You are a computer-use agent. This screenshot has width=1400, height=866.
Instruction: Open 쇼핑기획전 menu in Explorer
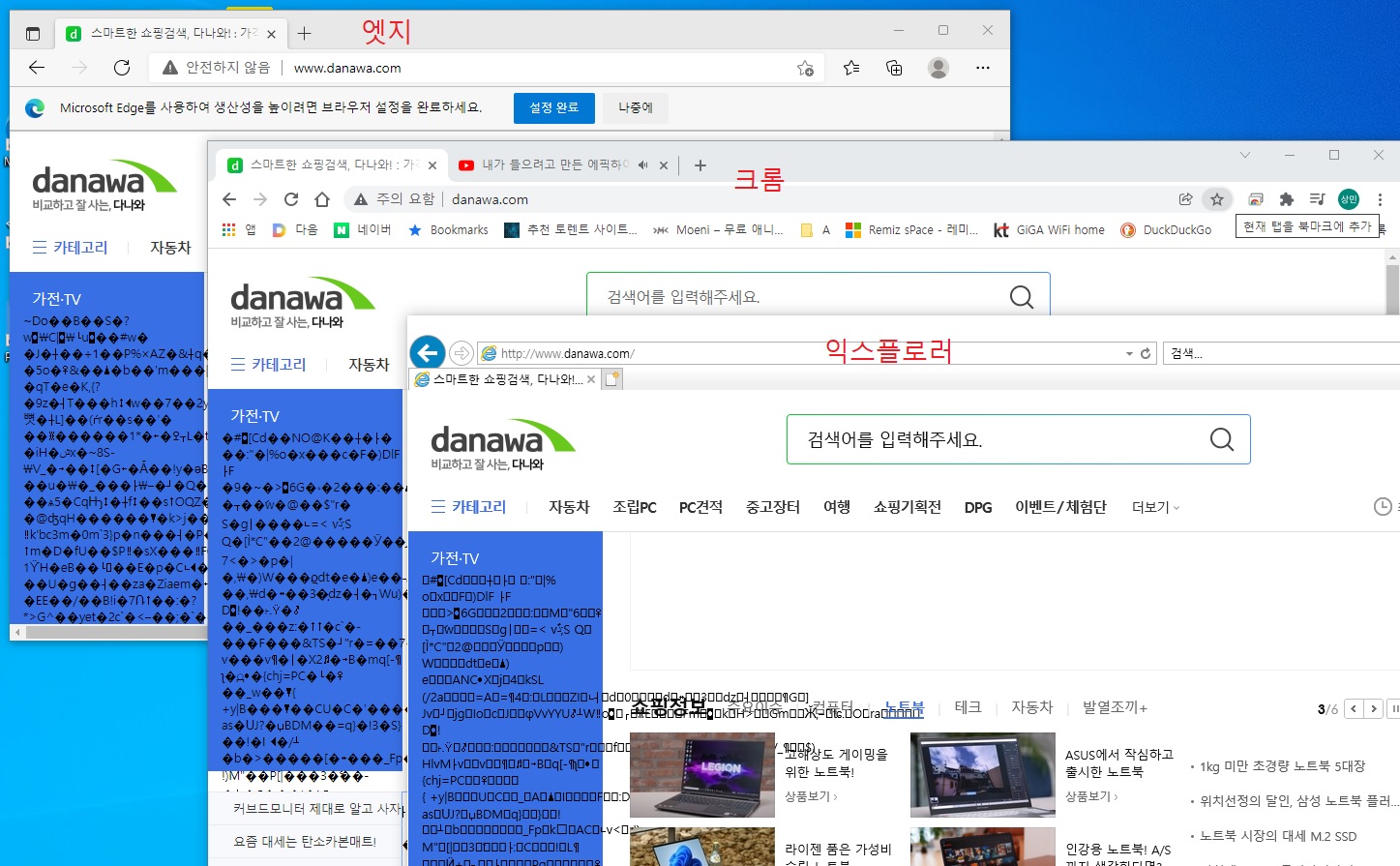point(907,507)
